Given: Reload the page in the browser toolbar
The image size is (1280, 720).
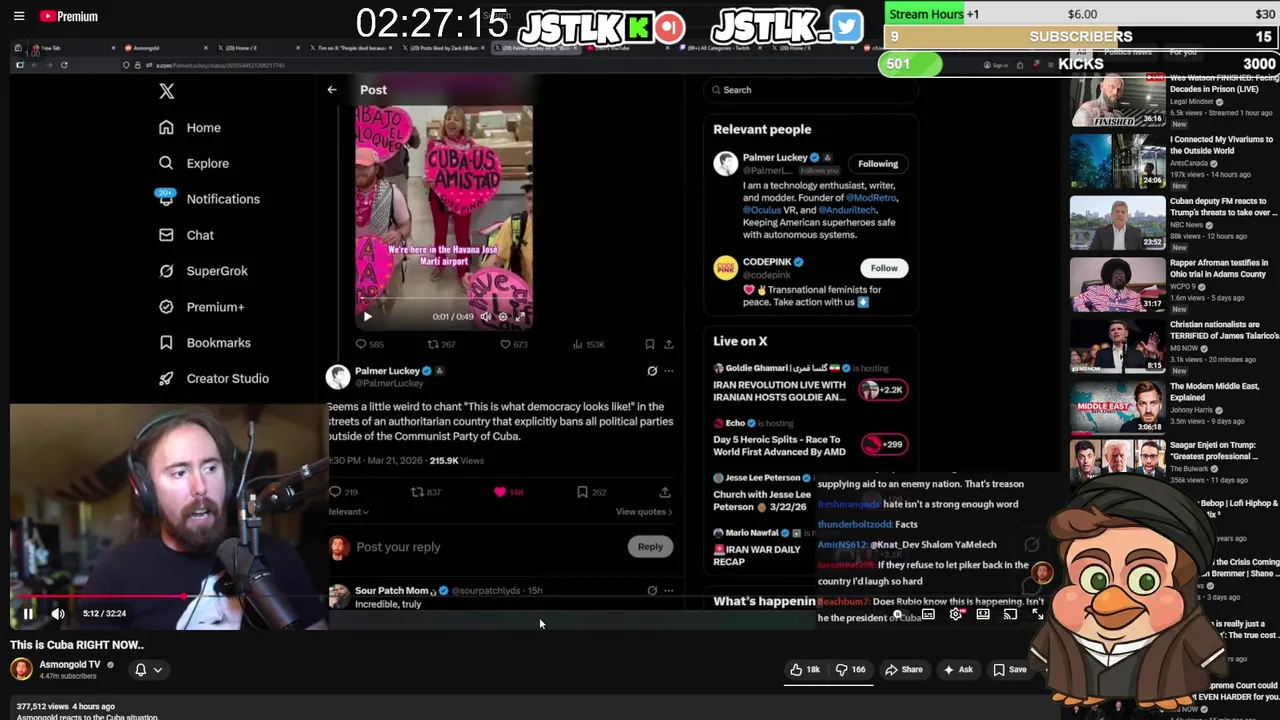Looking at the screenshot, I should coord(64,65).
